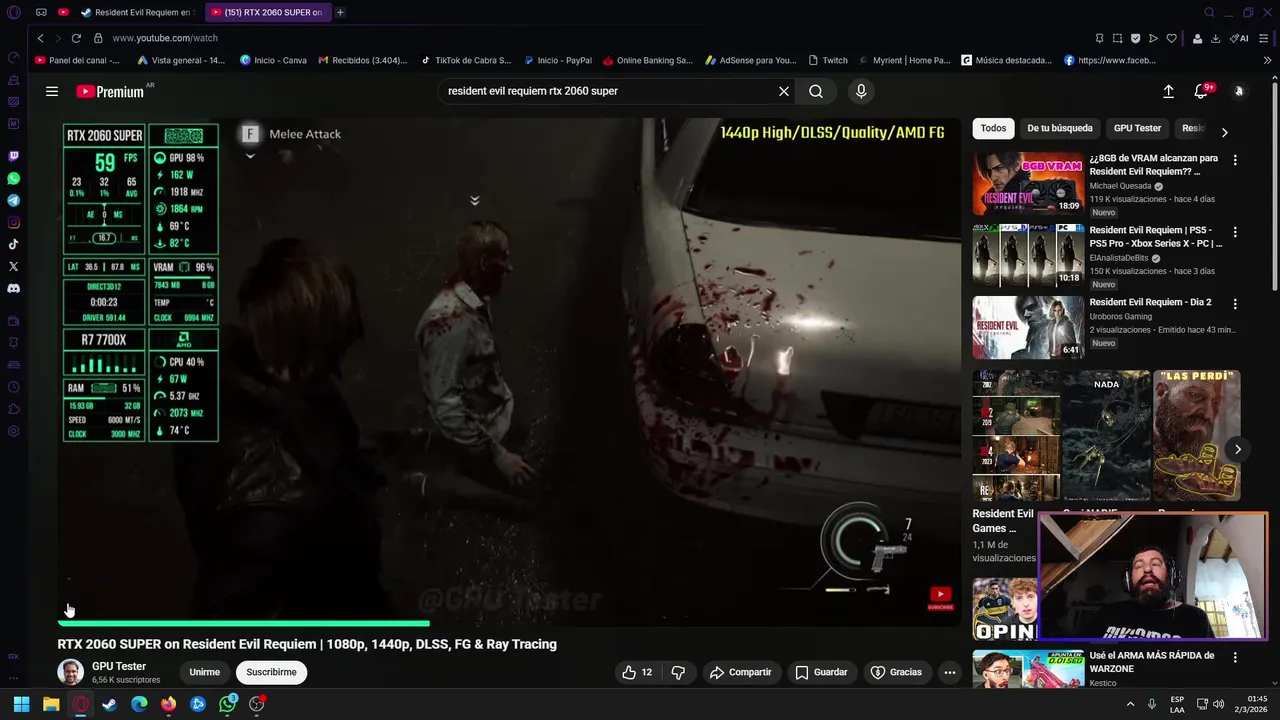Select the Todos filter chip

tap(993, 128)
